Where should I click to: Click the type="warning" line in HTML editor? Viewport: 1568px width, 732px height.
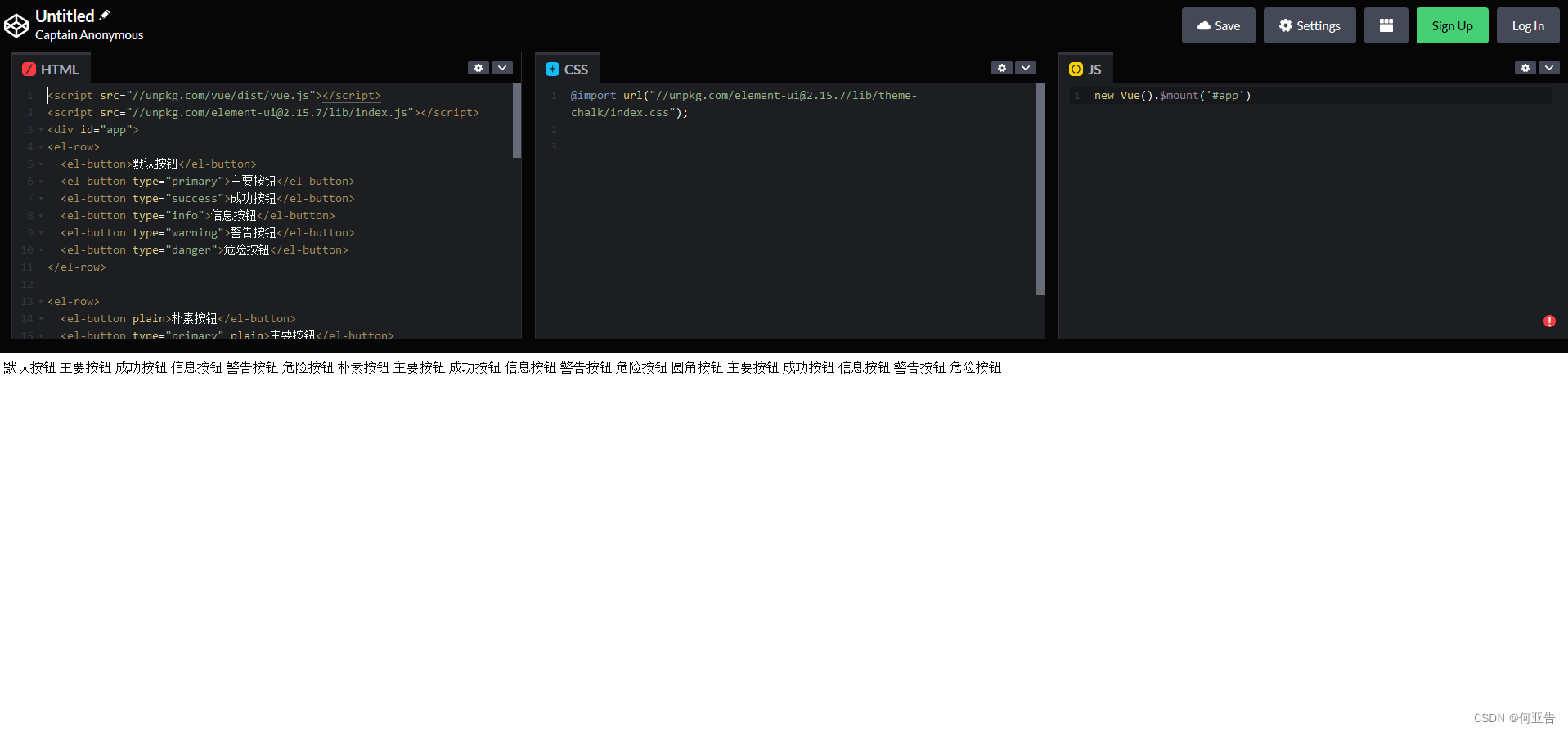click(x=207, y=233)
